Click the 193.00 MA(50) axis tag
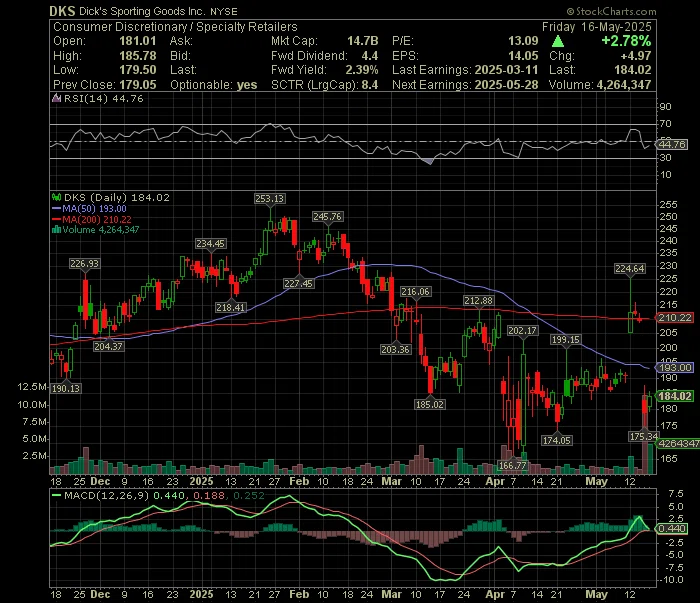Screen dimensions: 700x603 (674, 367)
